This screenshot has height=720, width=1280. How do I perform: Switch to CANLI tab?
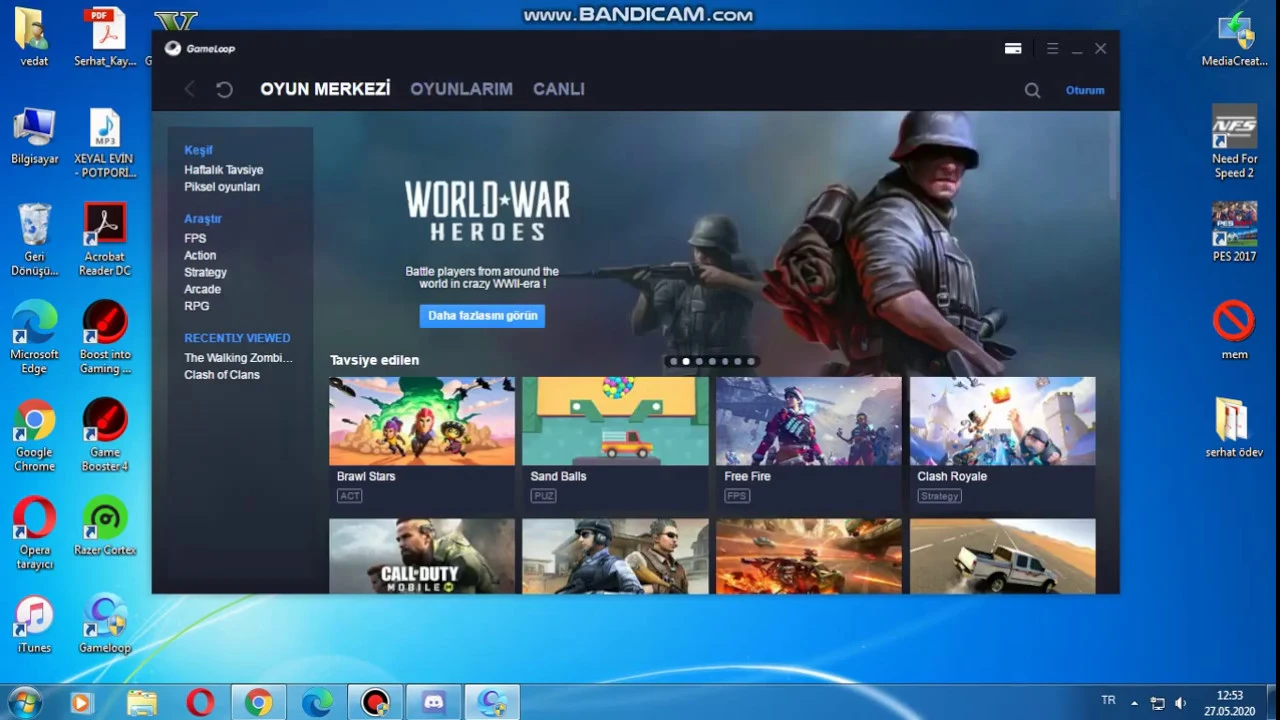558,89
